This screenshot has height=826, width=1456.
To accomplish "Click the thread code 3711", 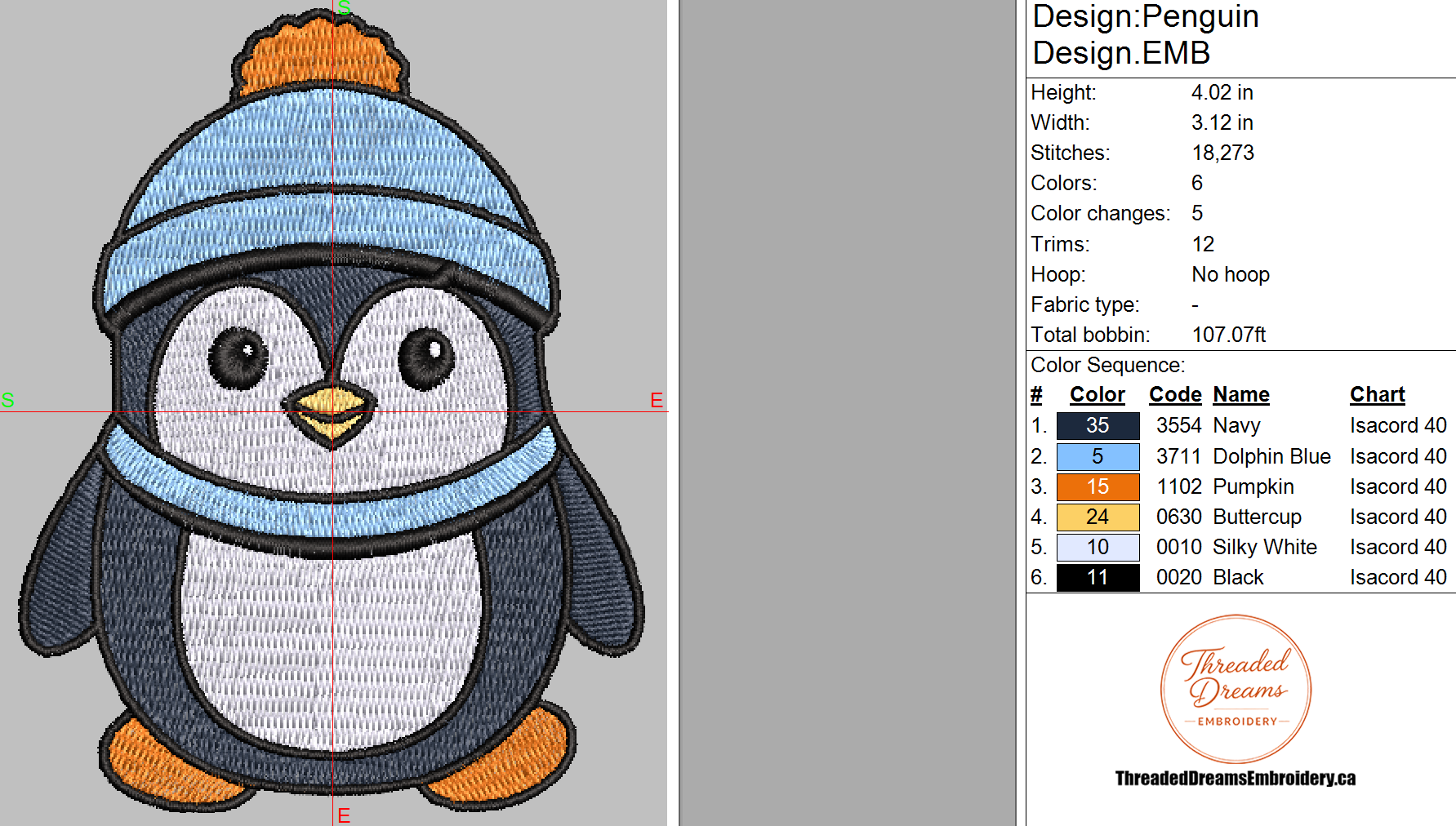I will tap(1178, 456).
